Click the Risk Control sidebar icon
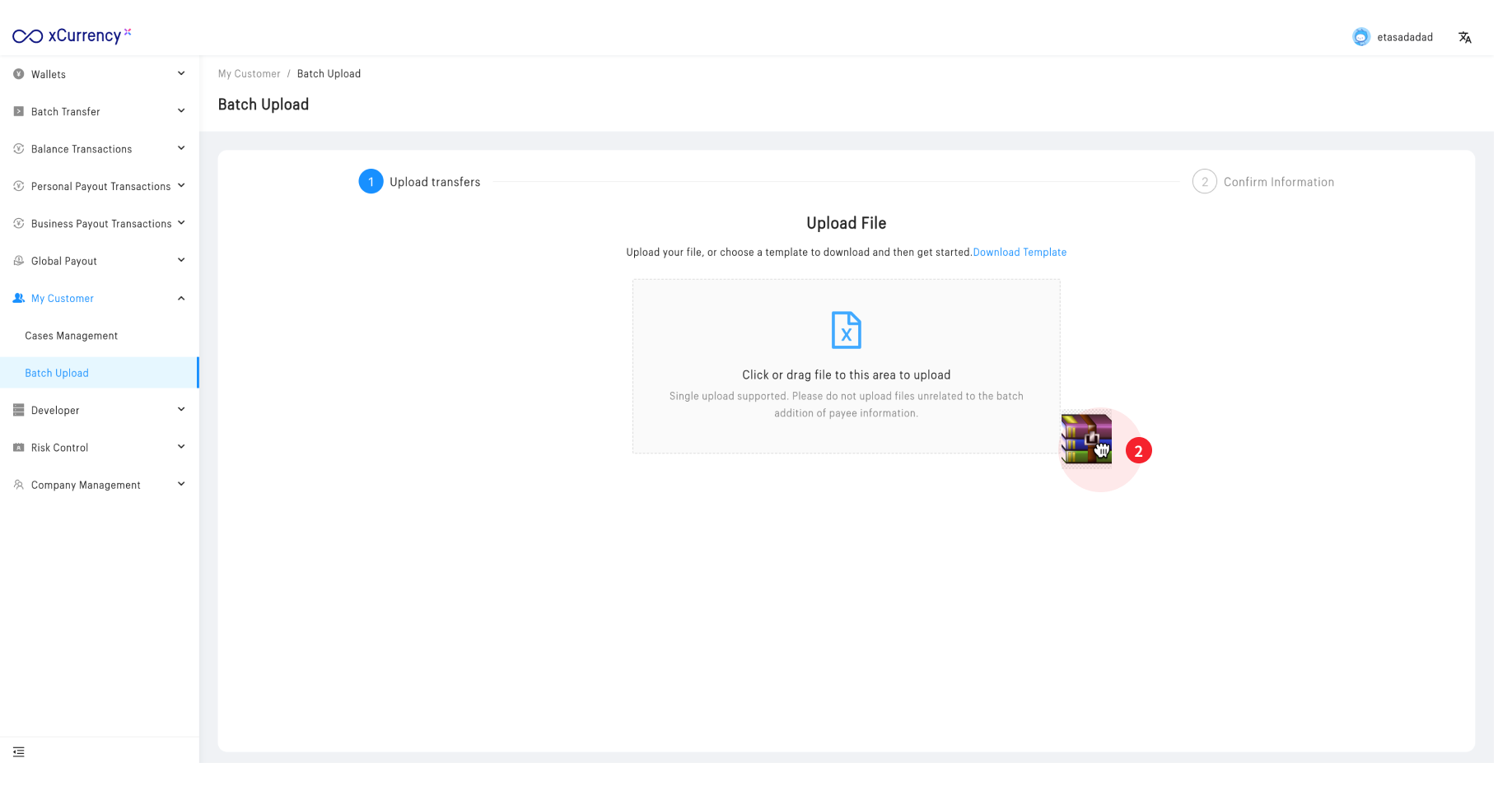 coord(18,448)
